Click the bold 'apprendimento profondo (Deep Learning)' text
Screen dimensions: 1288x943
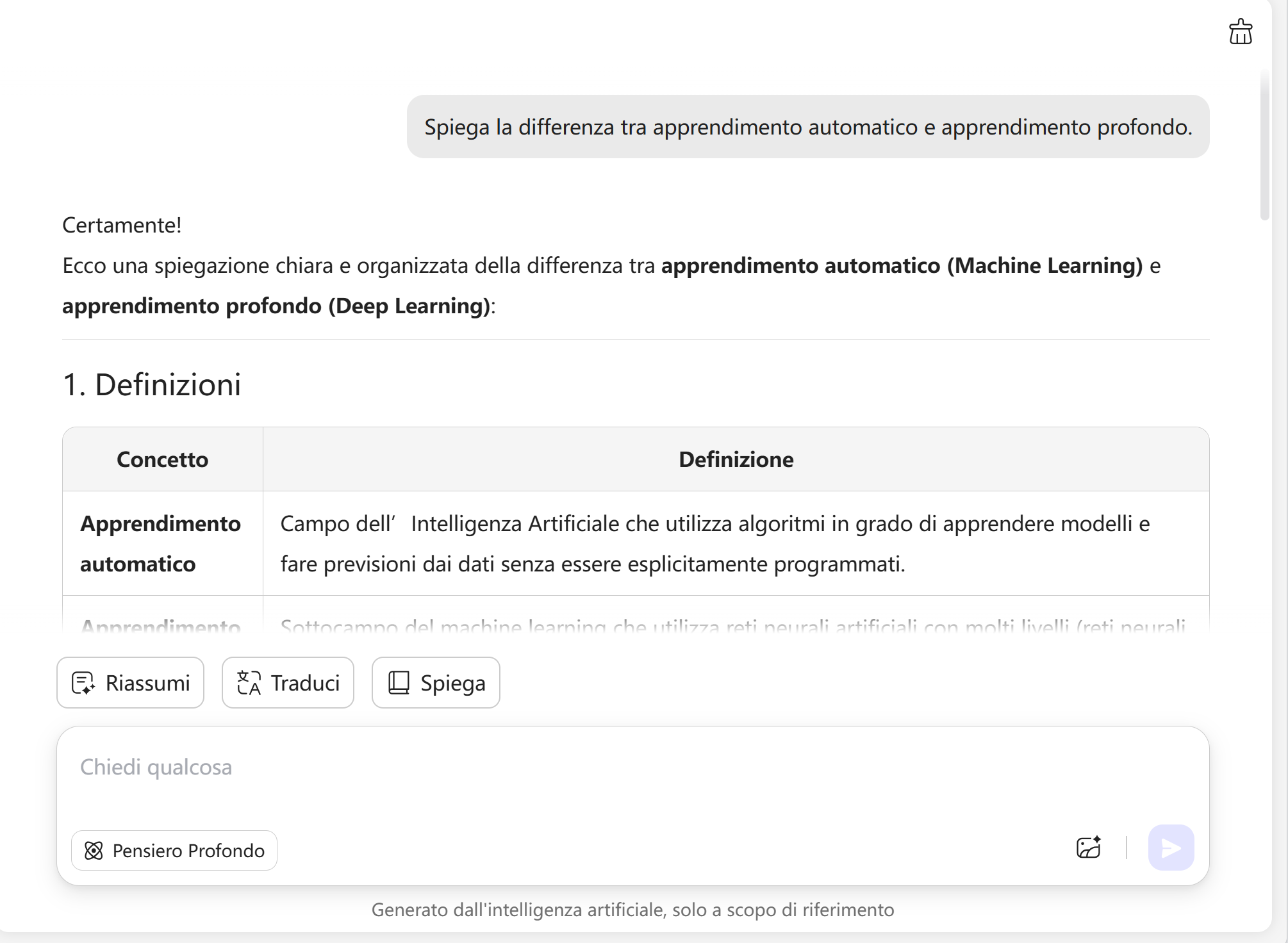coord(276,306)
